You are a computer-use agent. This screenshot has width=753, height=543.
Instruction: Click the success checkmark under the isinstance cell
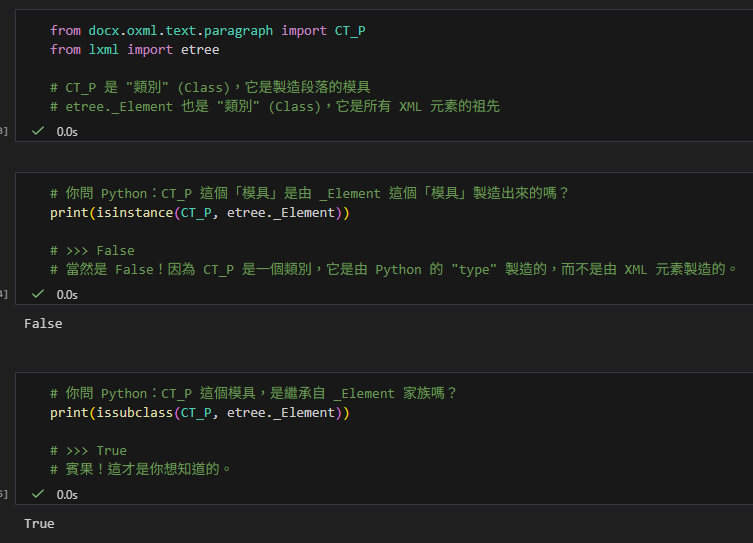click(38, 294)
